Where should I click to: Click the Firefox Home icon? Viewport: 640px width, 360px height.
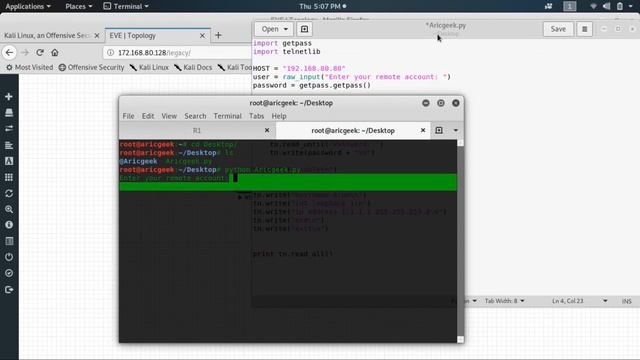(x=55, y=52)
